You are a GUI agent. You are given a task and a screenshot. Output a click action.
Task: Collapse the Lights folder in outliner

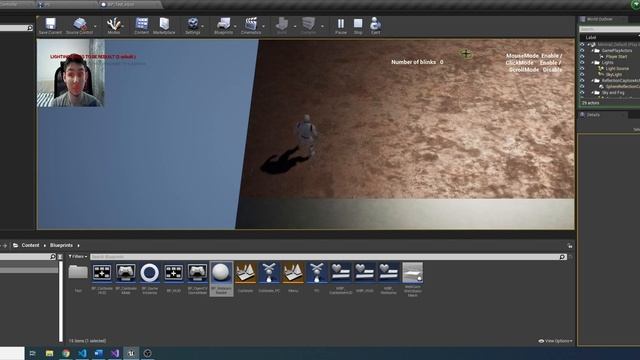point(593,62)
